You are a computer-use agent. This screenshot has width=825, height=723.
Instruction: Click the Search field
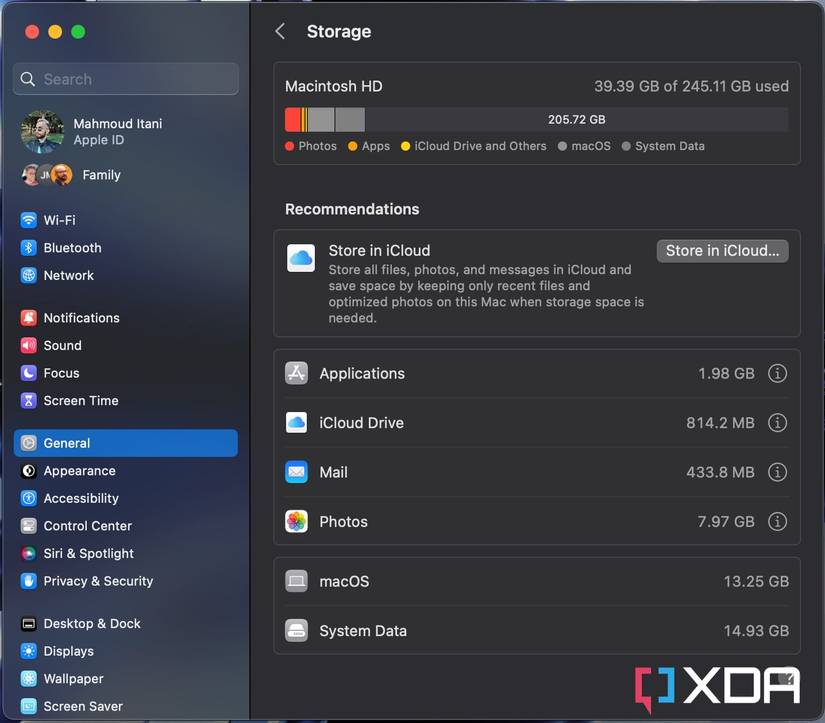(x=126, y=79)
